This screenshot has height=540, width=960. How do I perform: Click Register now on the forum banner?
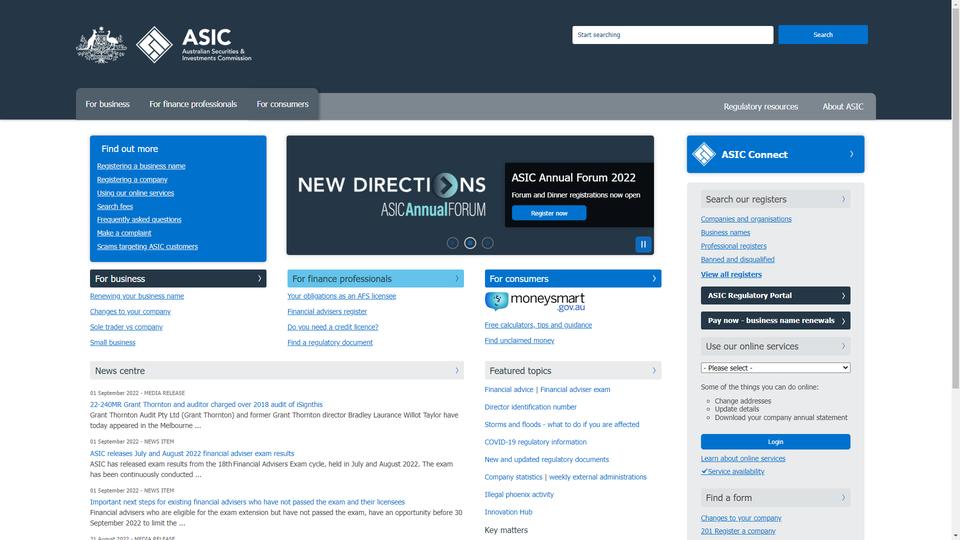pyautogui.click(x=549, y=213)
